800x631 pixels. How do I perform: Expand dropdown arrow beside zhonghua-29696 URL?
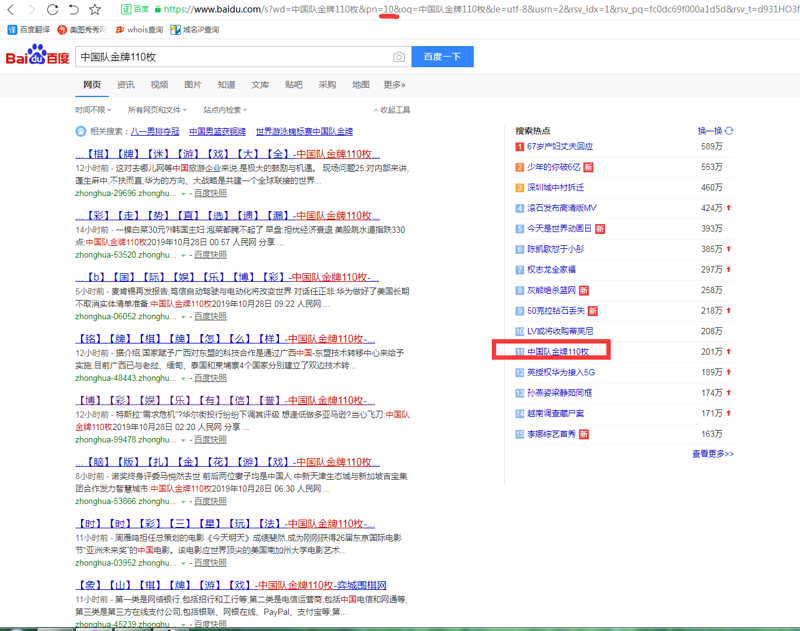click(183, 194)
